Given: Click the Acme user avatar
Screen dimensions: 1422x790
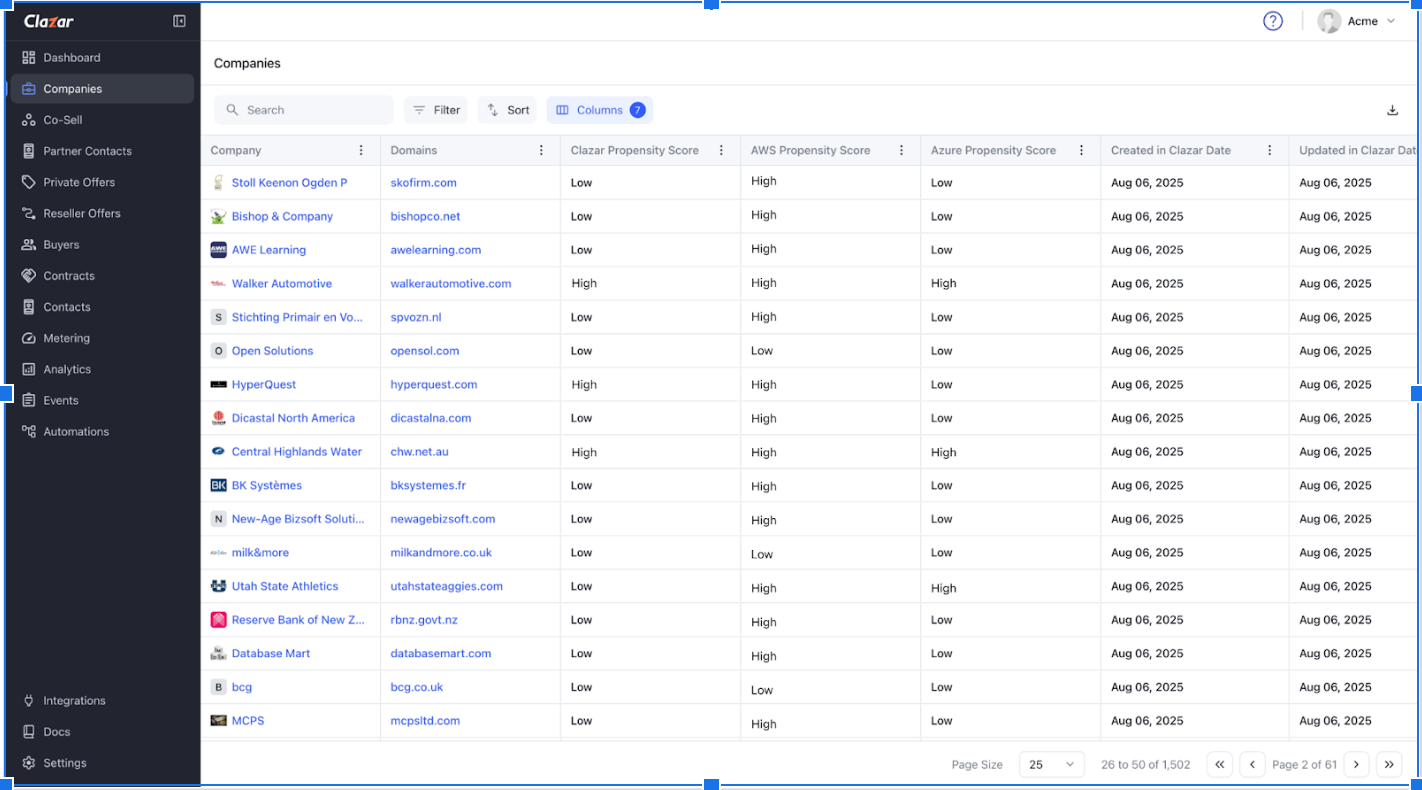Looking at the screenshot, I should click(x=1329, y=21).
